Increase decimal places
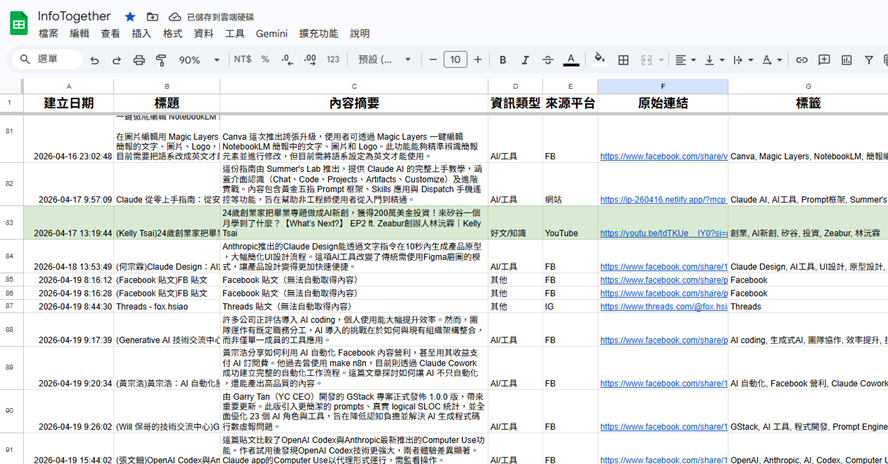 pos(310,59)
